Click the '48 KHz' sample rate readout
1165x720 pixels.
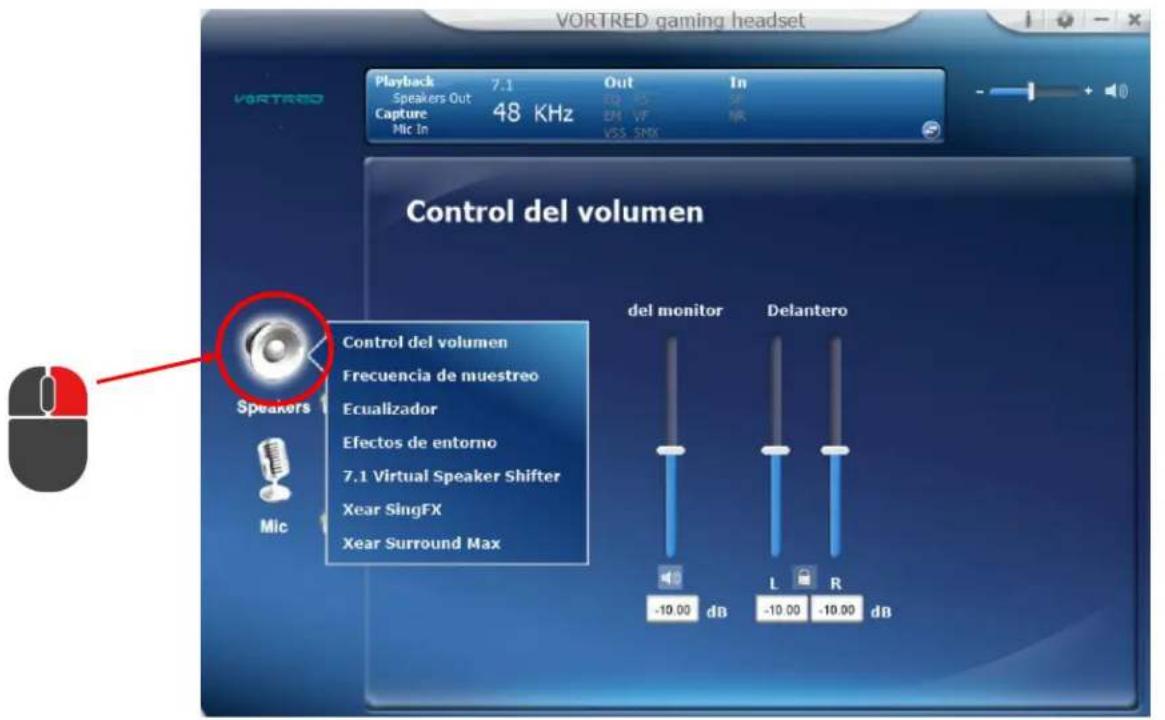point(533,113)
